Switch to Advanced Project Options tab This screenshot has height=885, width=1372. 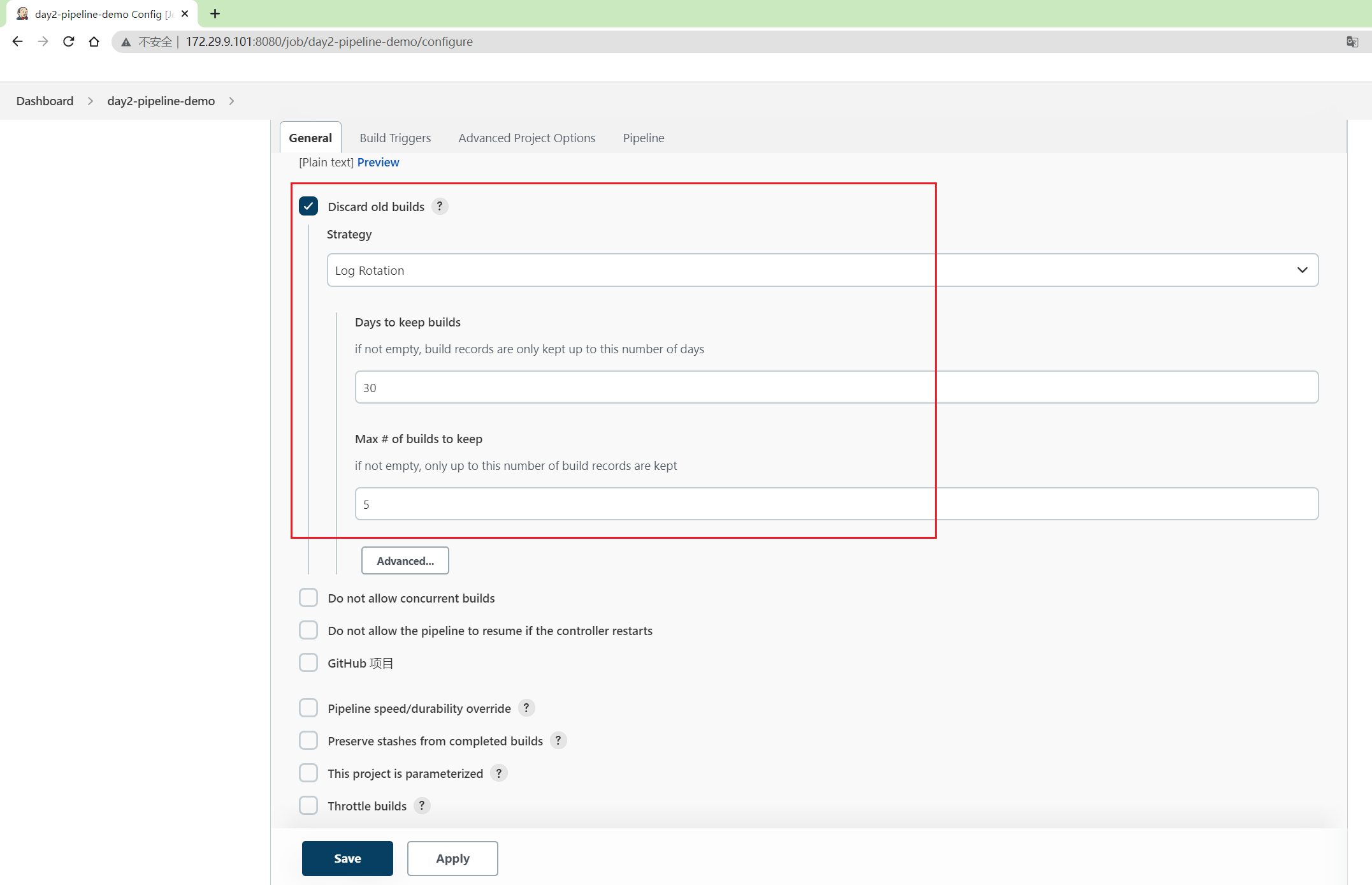click(x=527, y=138)
